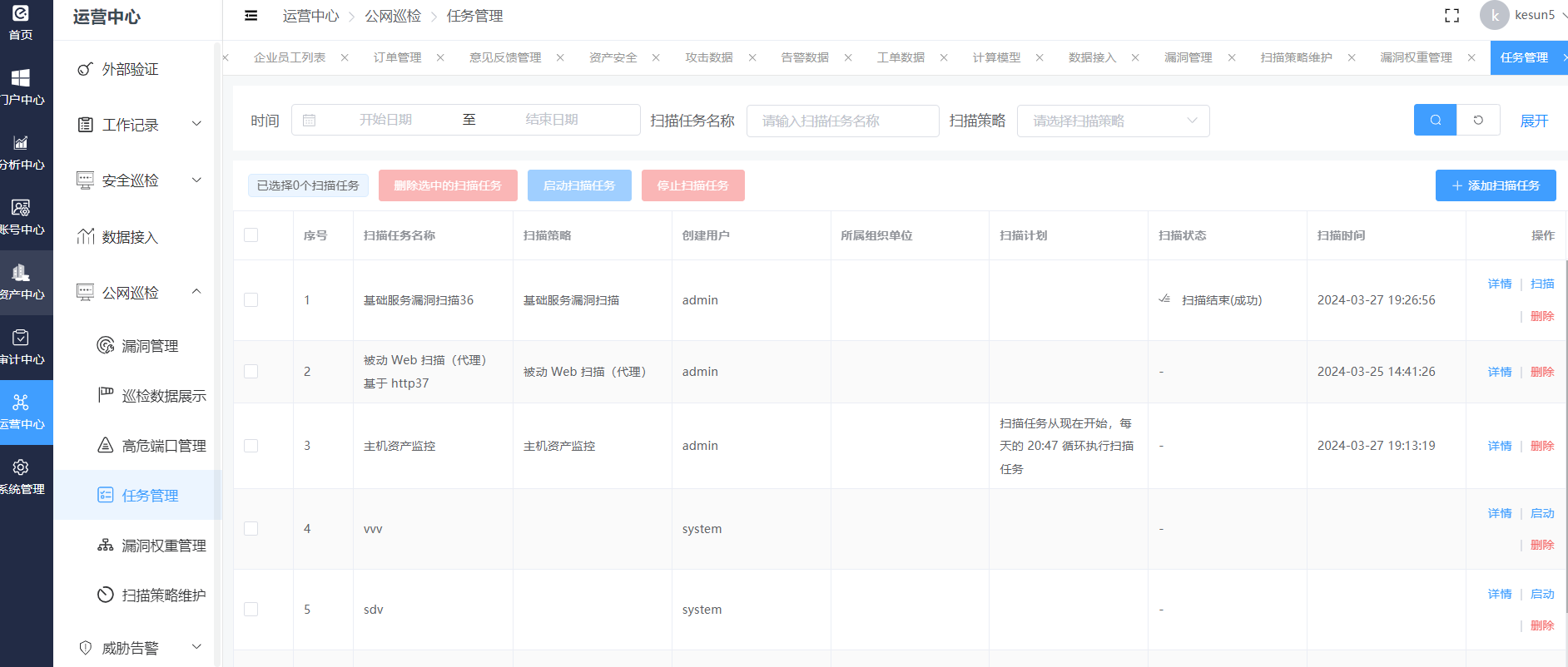Click the reset refresh icon button
This screenshot has width=1568, height=667.
pyautogui.click(x=1478, y=120)
